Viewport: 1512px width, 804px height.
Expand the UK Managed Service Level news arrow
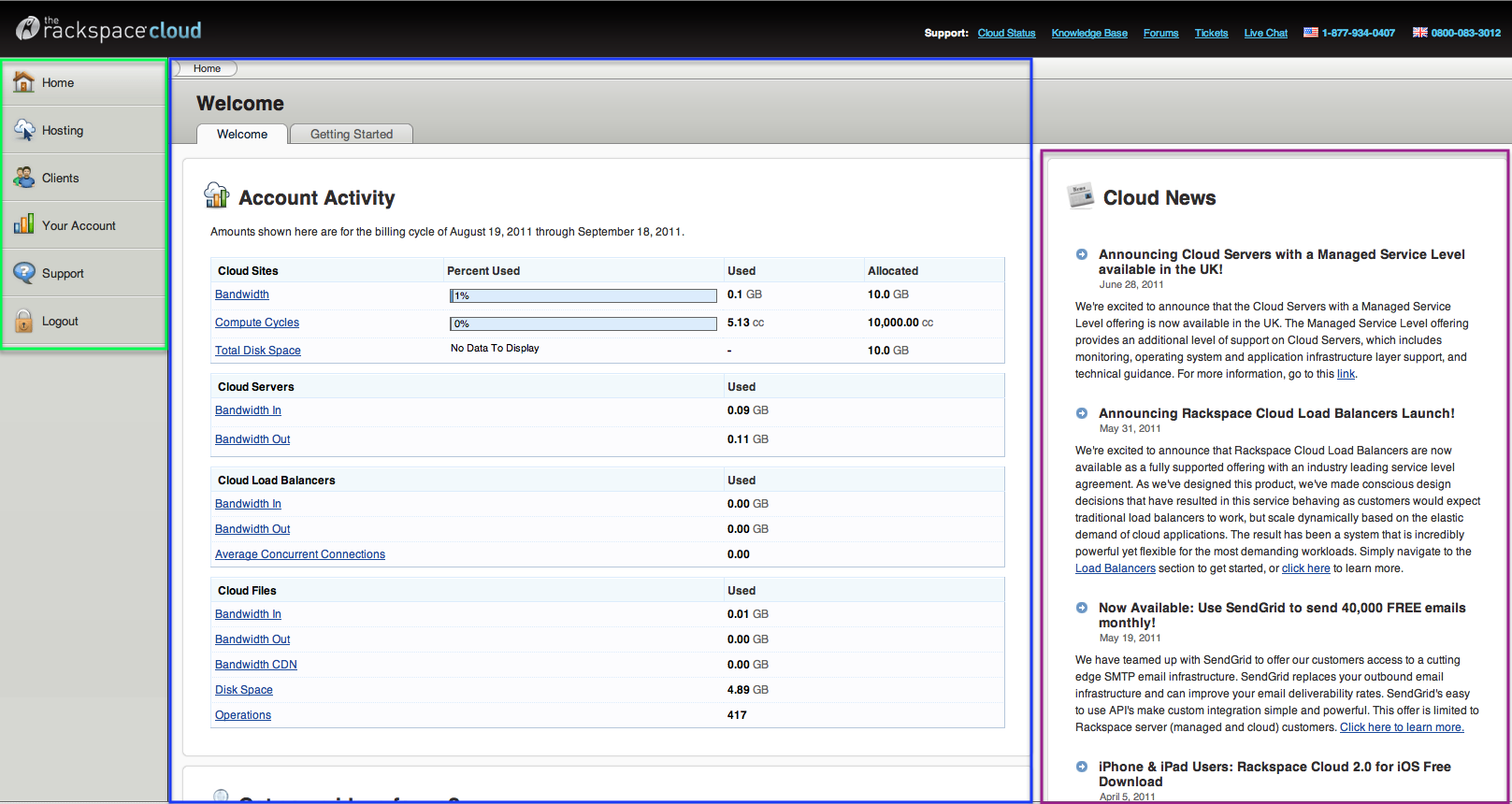point(1082,254)
